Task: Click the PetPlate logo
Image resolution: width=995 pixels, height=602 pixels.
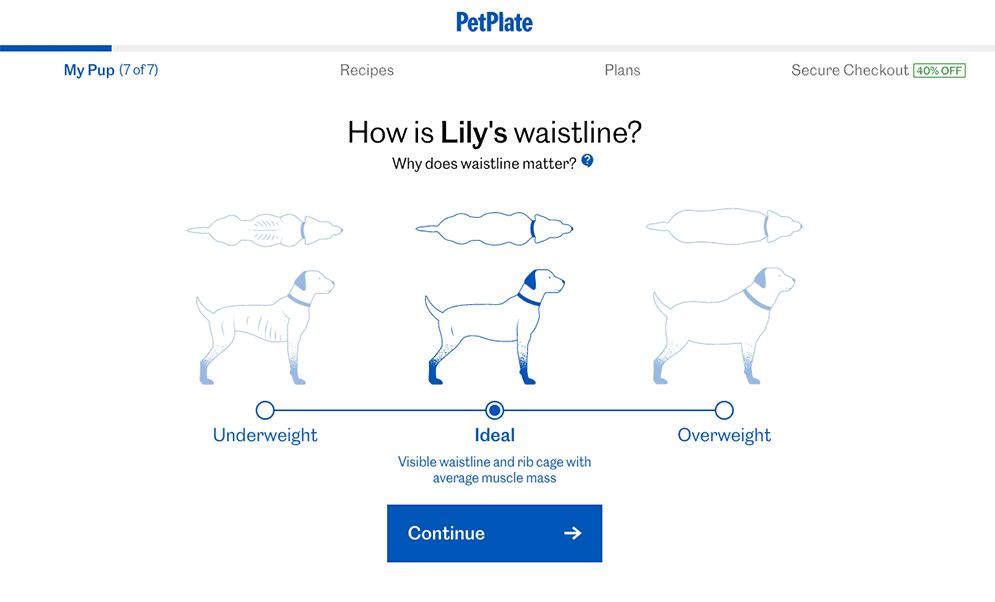Action: click(x=494, y=23)
